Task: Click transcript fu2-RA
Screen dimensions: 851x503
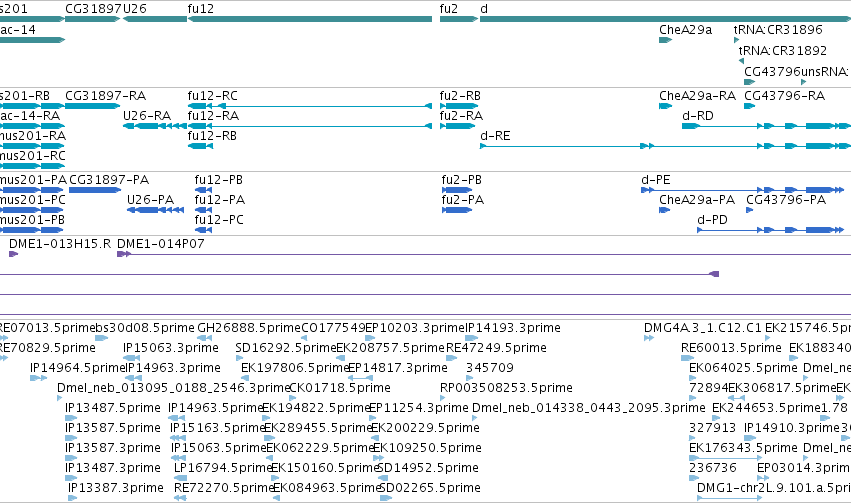Action: coord(458,126)
